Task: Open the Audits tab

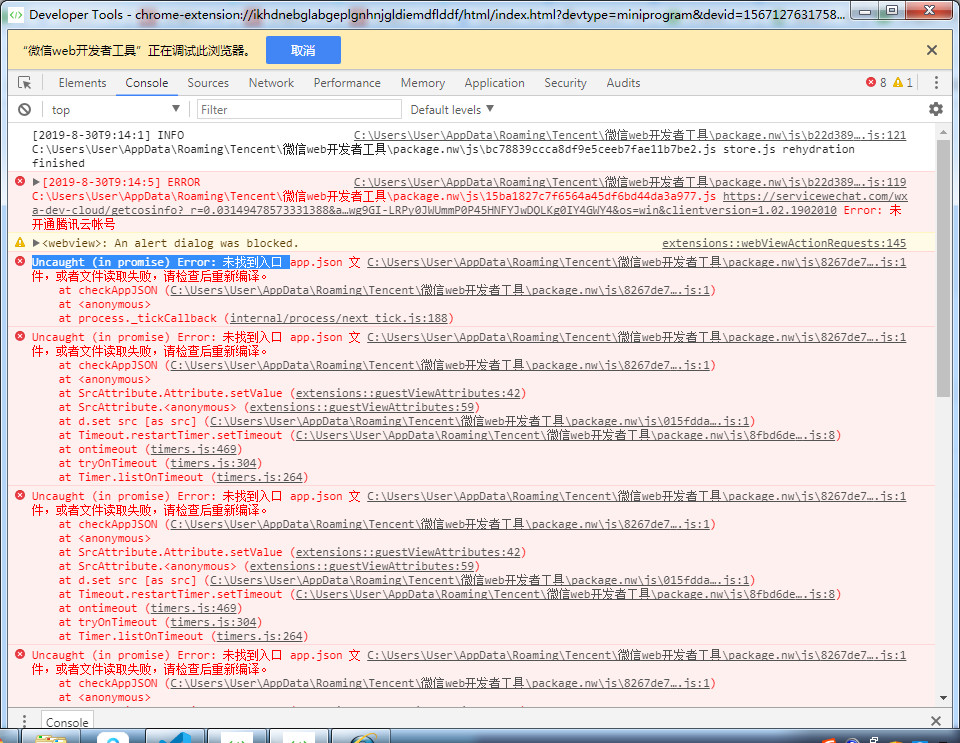Action: tap(623, 83)
